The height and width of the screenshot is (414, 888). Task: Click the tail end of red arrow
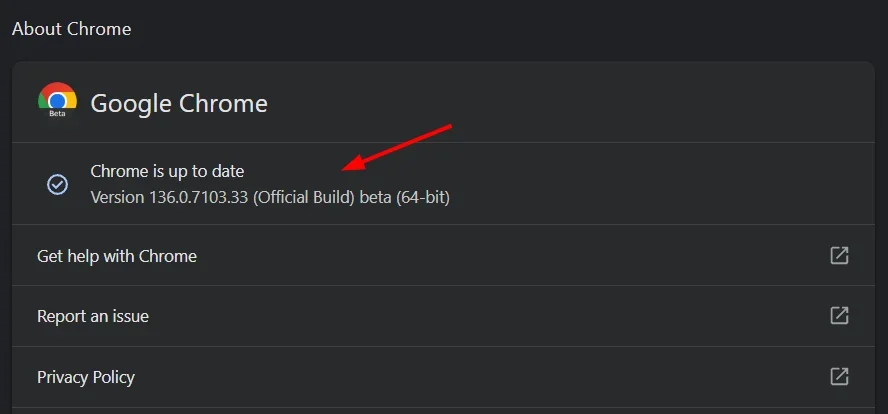tap(451, 126)
